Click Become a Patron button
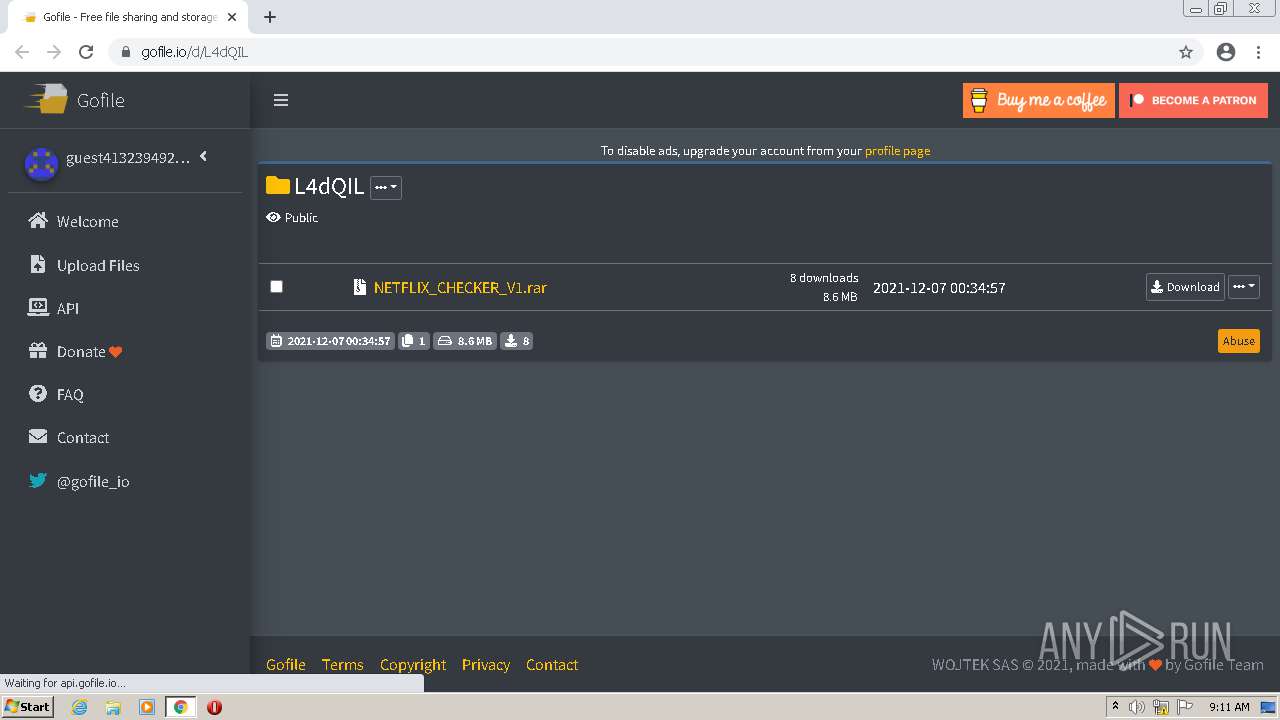1280x720 pixels. [x=1193, y=100]
